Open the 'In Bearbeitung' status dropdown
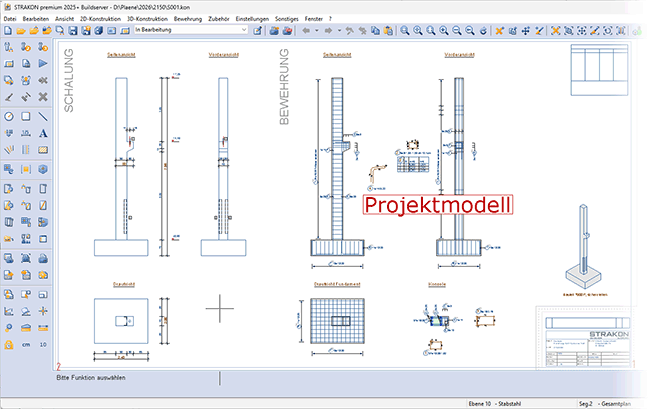 (x=189, y=31)
